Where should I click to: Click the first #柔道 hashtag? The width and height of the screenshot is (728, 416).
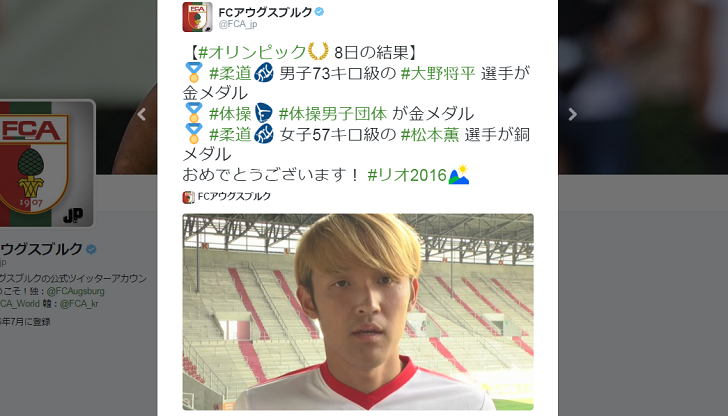pos(230,73)
